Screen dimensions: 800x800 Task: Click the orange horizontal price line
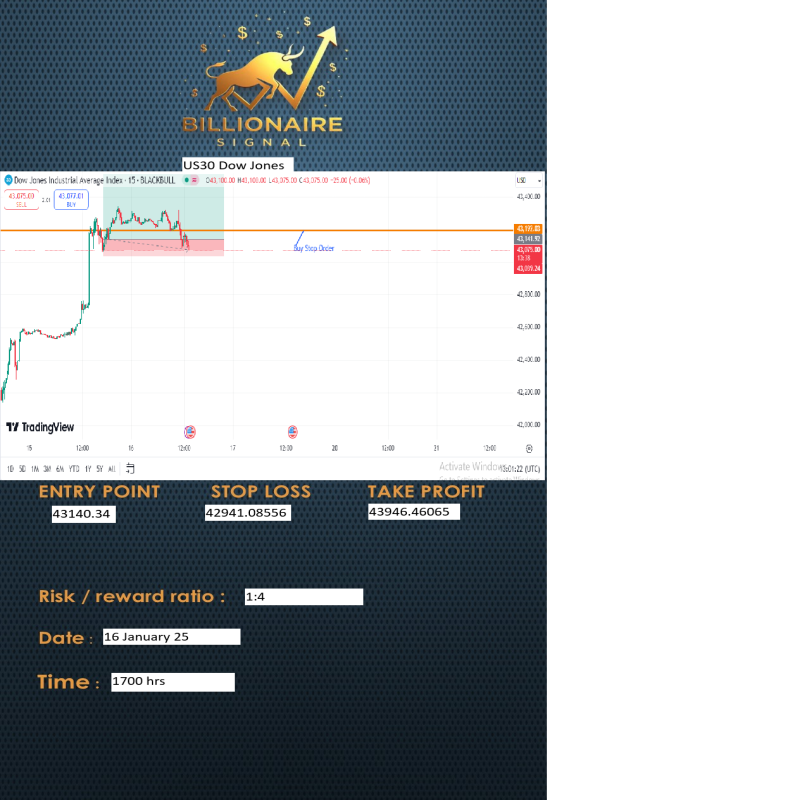point(400,230)
